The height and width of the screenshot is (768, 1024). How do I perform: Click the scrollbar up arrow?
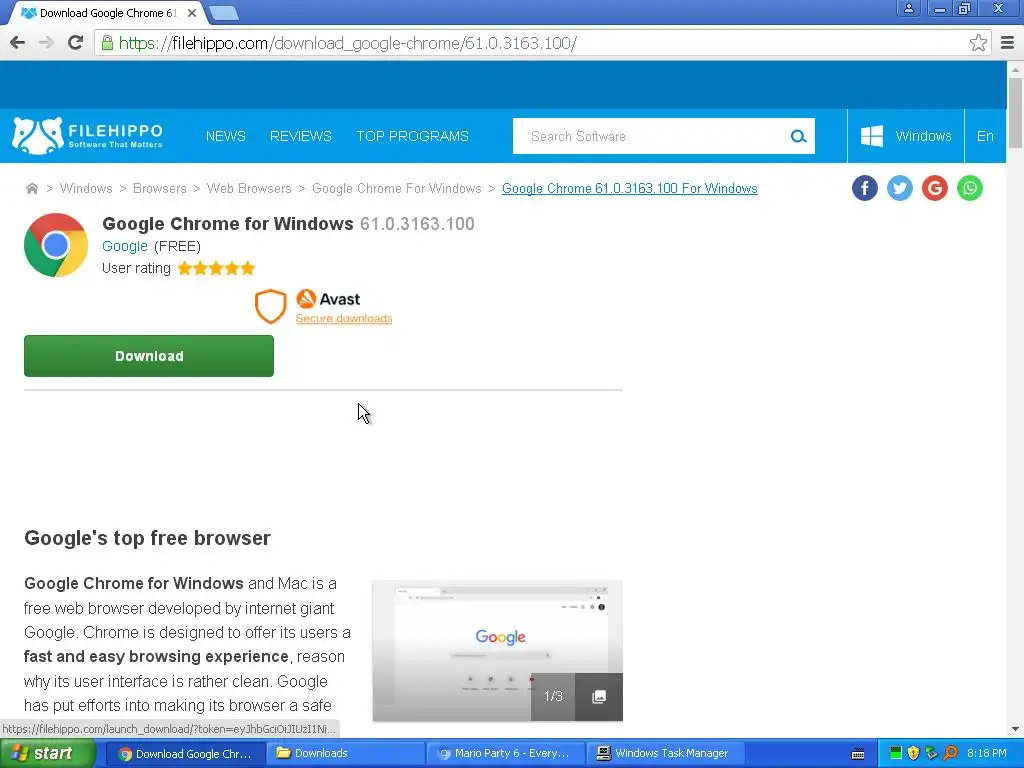(1015, 69)
